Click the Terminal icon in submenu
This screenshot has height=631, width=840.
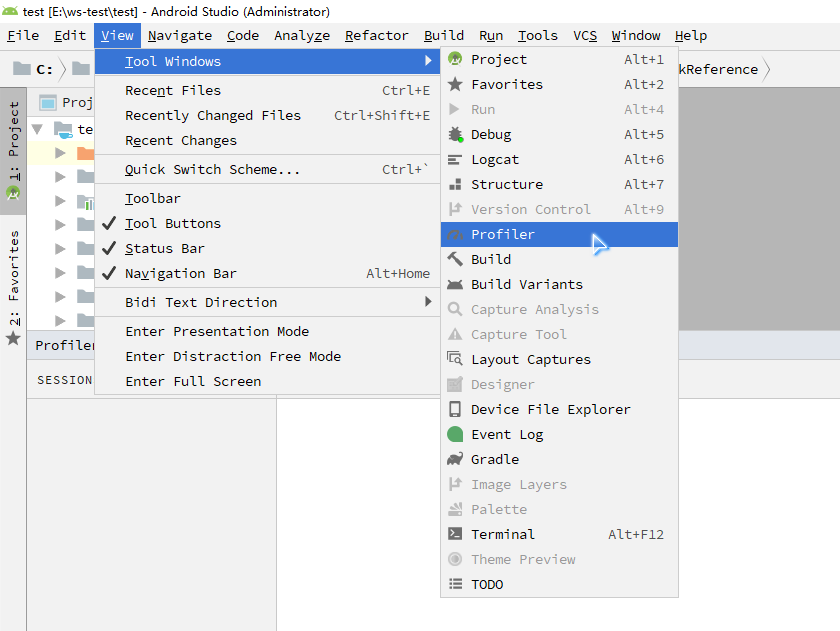click(455, 534)
